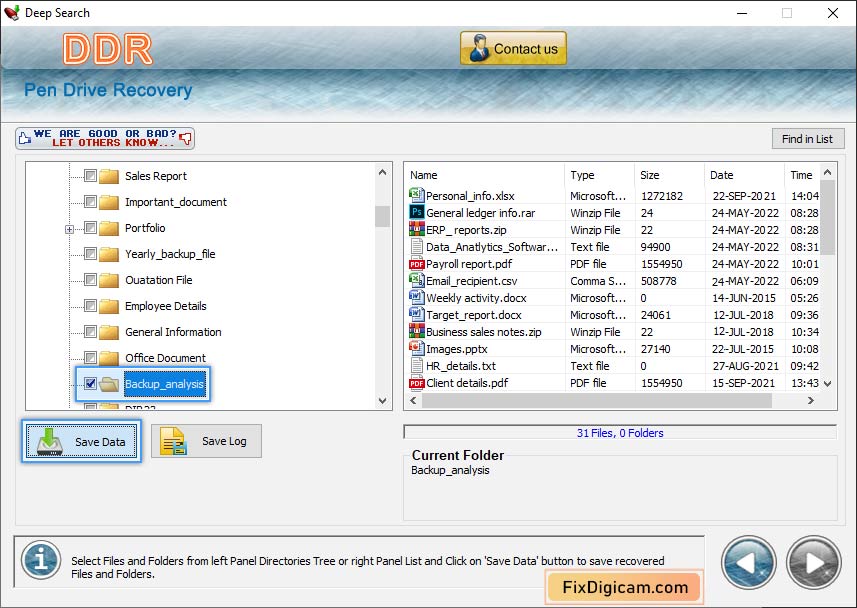
Task: Tick the Employee Details checkbox
Action: [x=91, y=306]
